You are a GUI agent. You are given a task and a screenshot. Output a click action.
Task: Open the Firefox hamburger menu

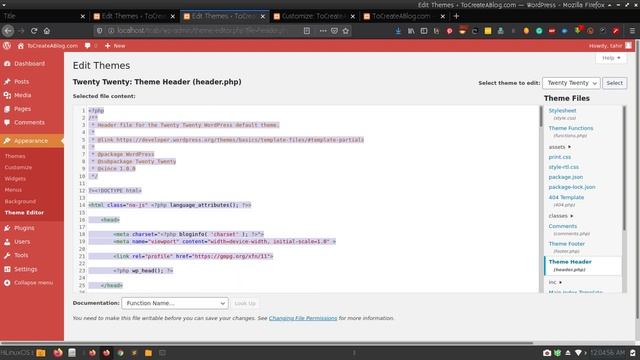632,31
